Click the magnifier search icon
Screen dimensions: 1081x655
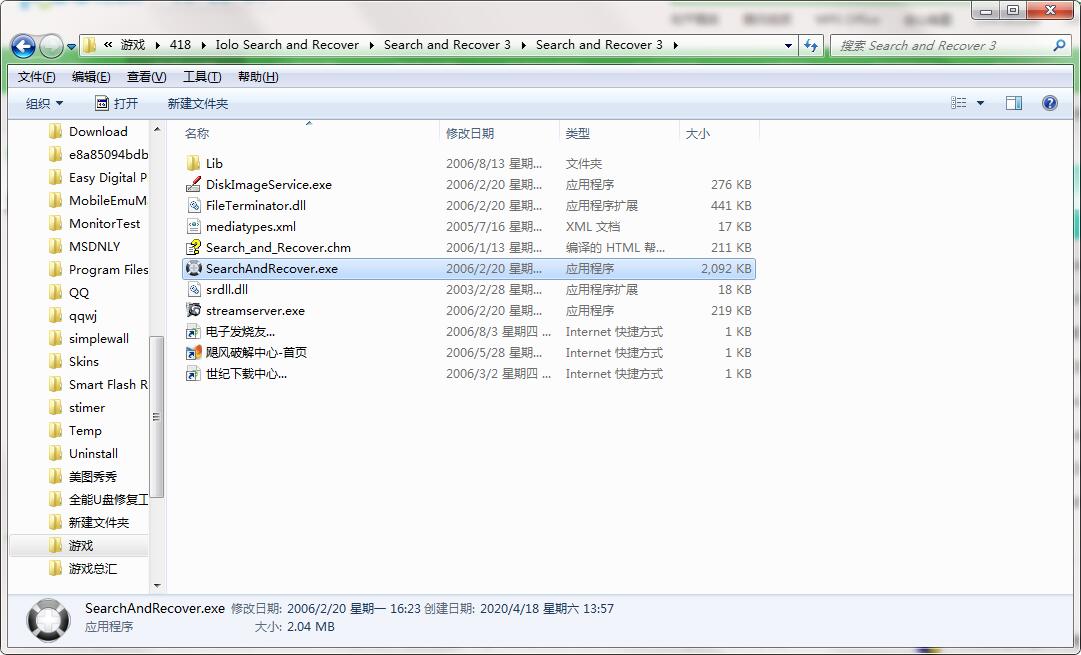1059,46
